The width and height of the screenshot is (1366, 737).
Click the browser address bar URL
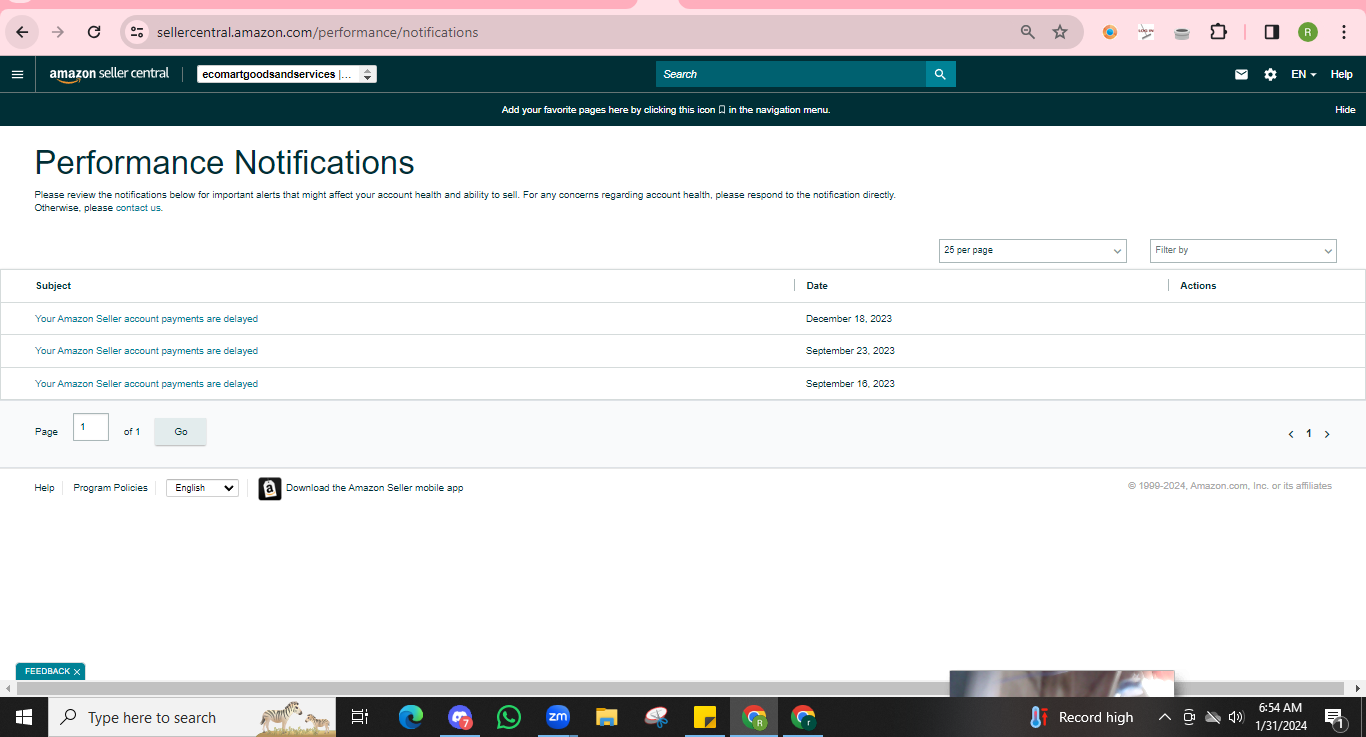tap(318, 32)
